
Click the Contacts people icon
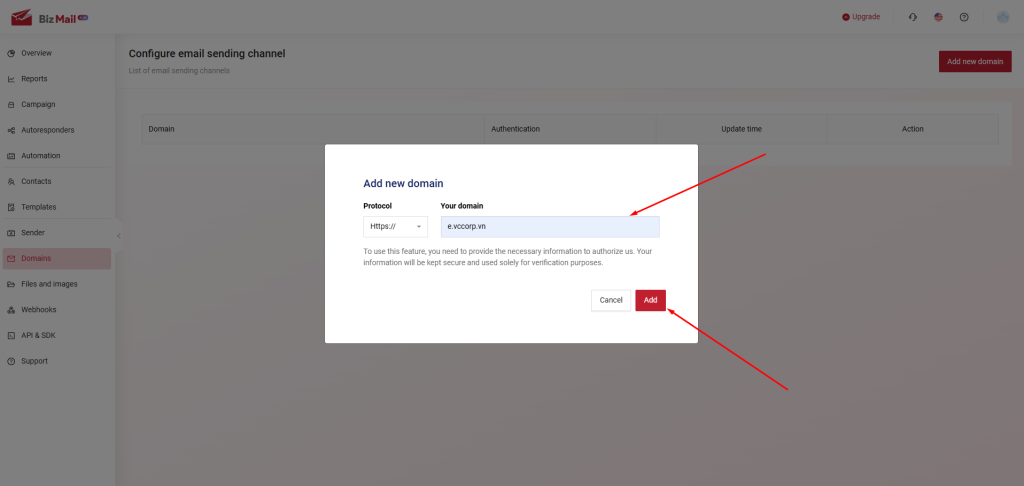[x=11, y=182]
